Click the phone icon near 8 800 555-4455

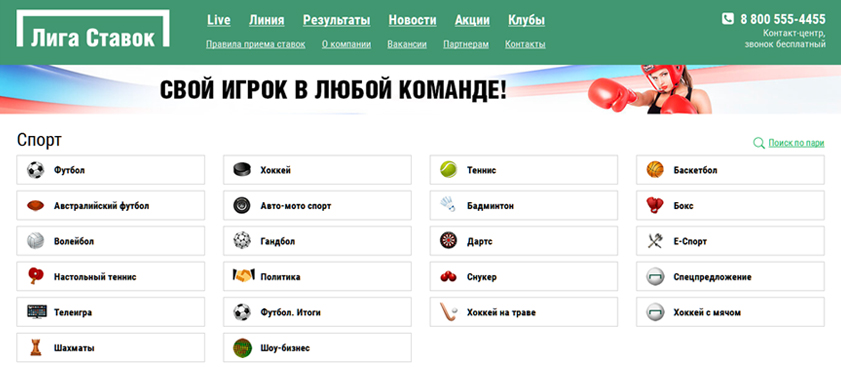click(727, 19)
